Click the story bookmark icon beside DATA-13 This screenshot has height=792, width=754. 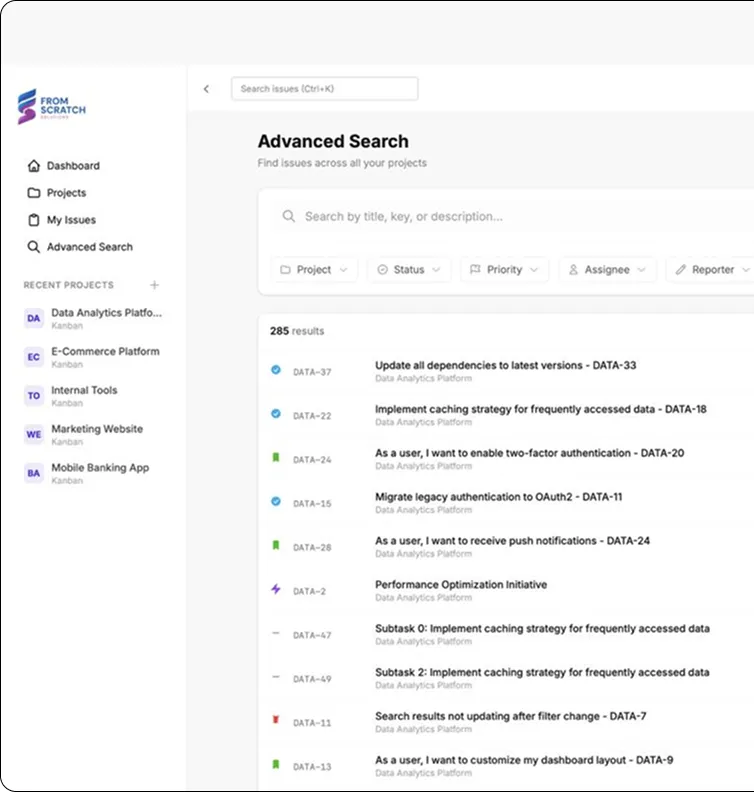(x=276, y=764)
